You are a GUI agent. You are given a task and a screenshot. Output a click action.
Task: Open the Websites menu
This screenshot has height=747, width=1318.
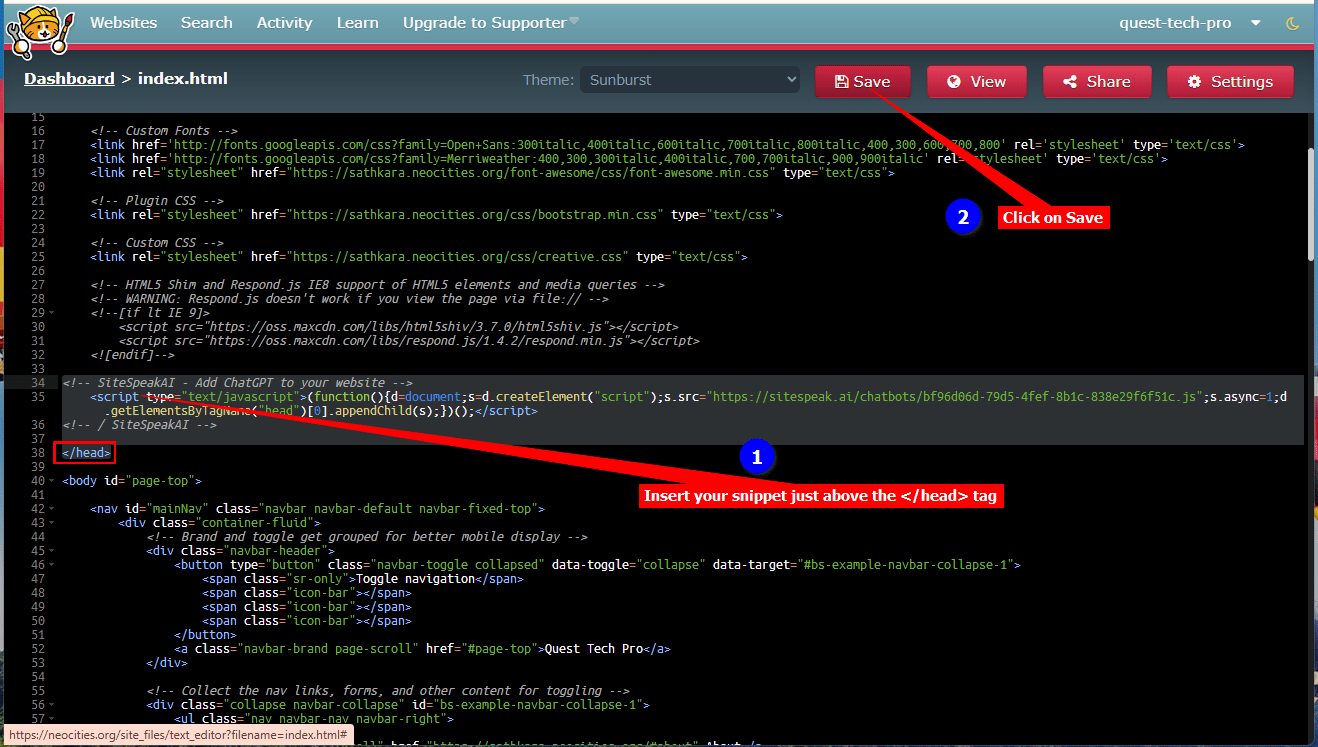pyautogui.click(x=123, y=23)
